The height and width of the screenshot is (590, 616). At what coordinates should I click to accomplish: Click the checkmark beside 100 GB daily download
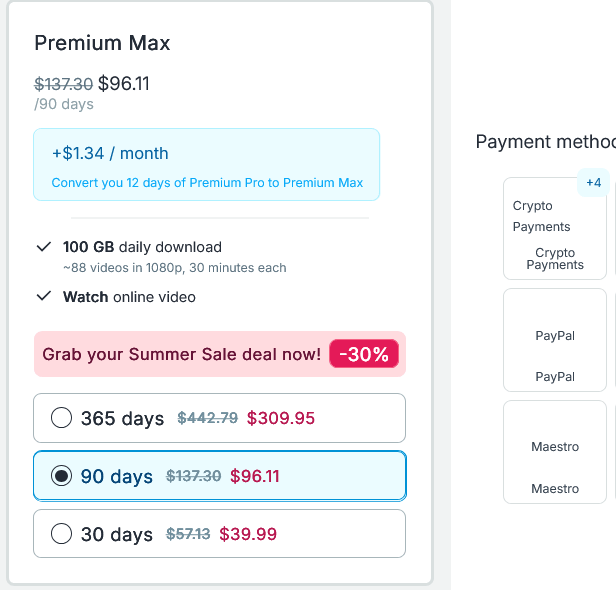[43, 246]
